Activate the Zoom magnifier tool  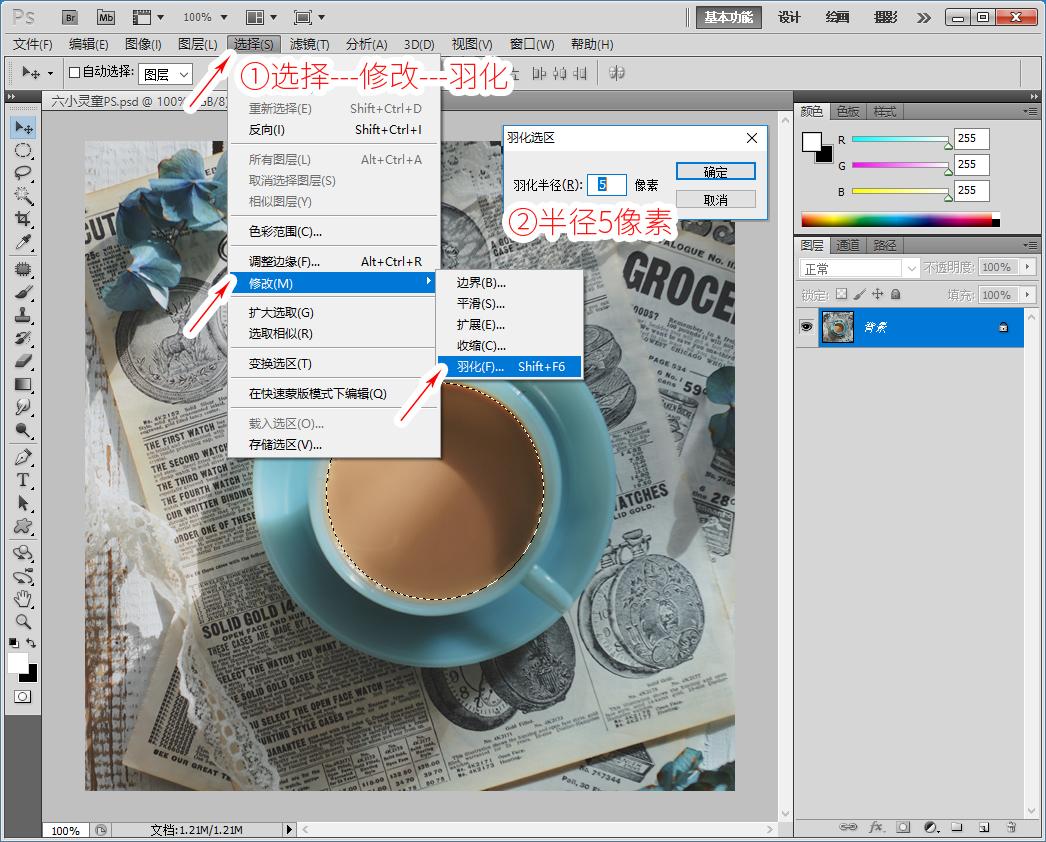click(x=23, y=622)
